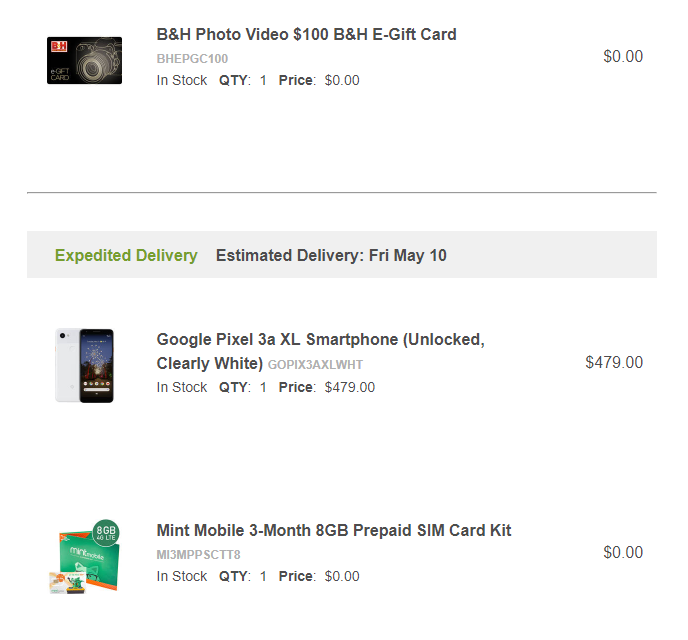Open the B&H E-Gift Card thumbnail

coord(84,61)
